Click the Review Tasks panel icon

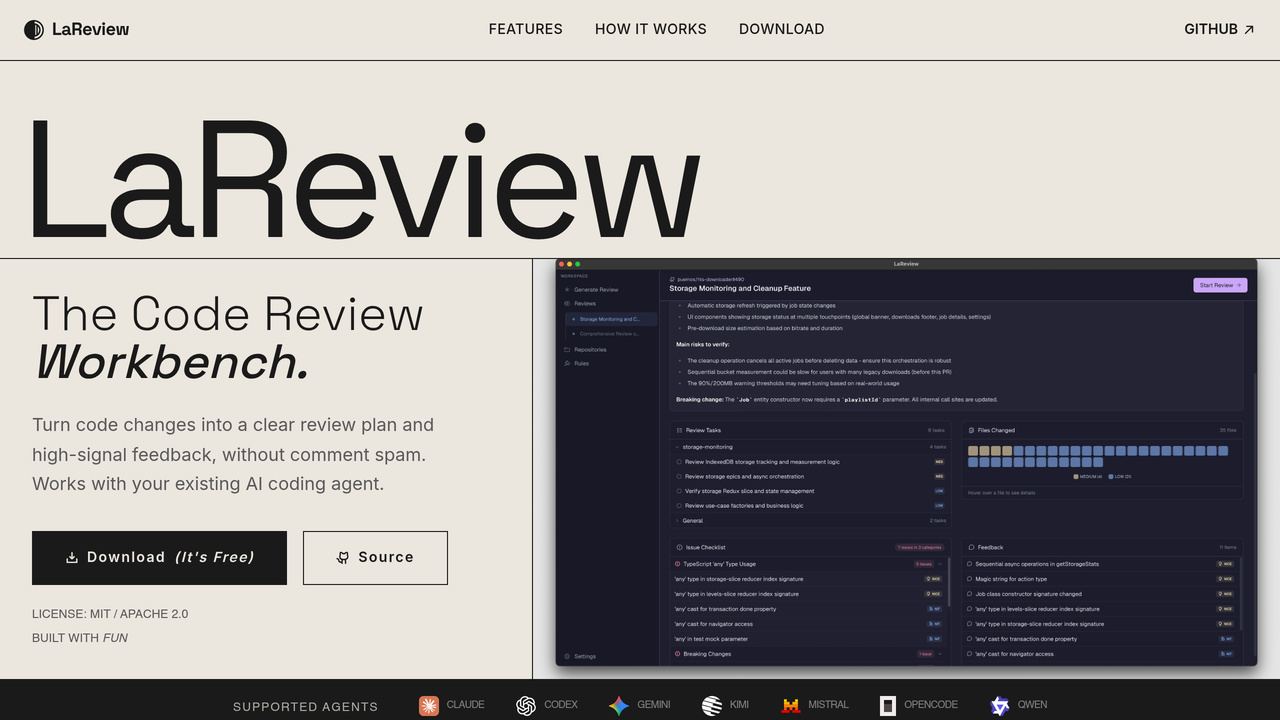tap(679, 430)
